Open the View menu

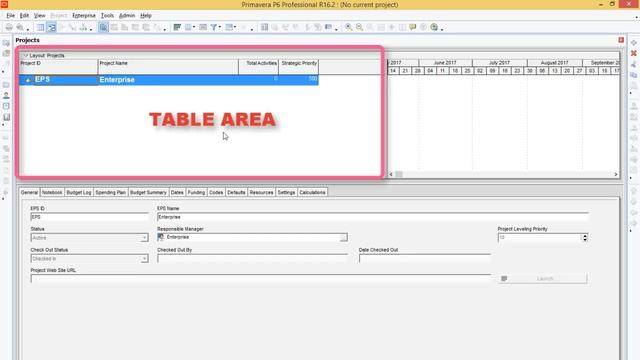click(40, 16)
